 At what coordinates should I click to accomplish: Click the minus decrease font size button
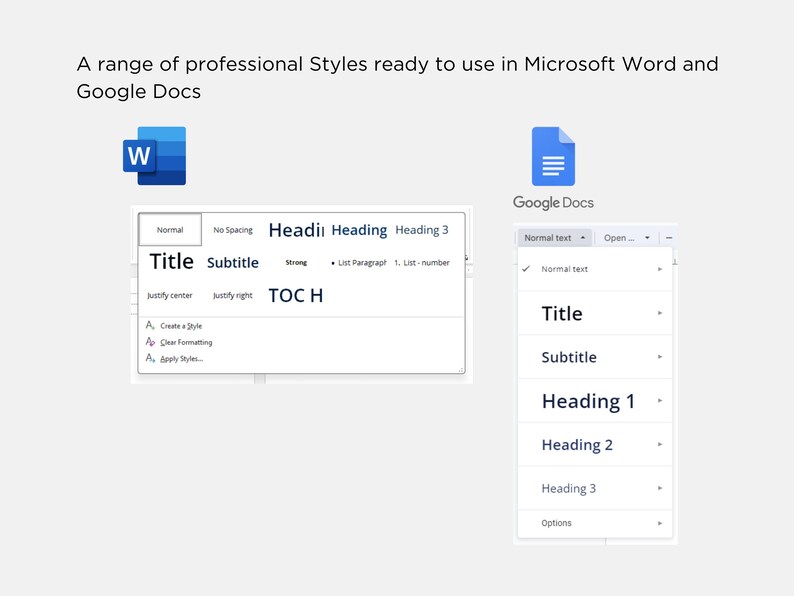tap(669, 237)
